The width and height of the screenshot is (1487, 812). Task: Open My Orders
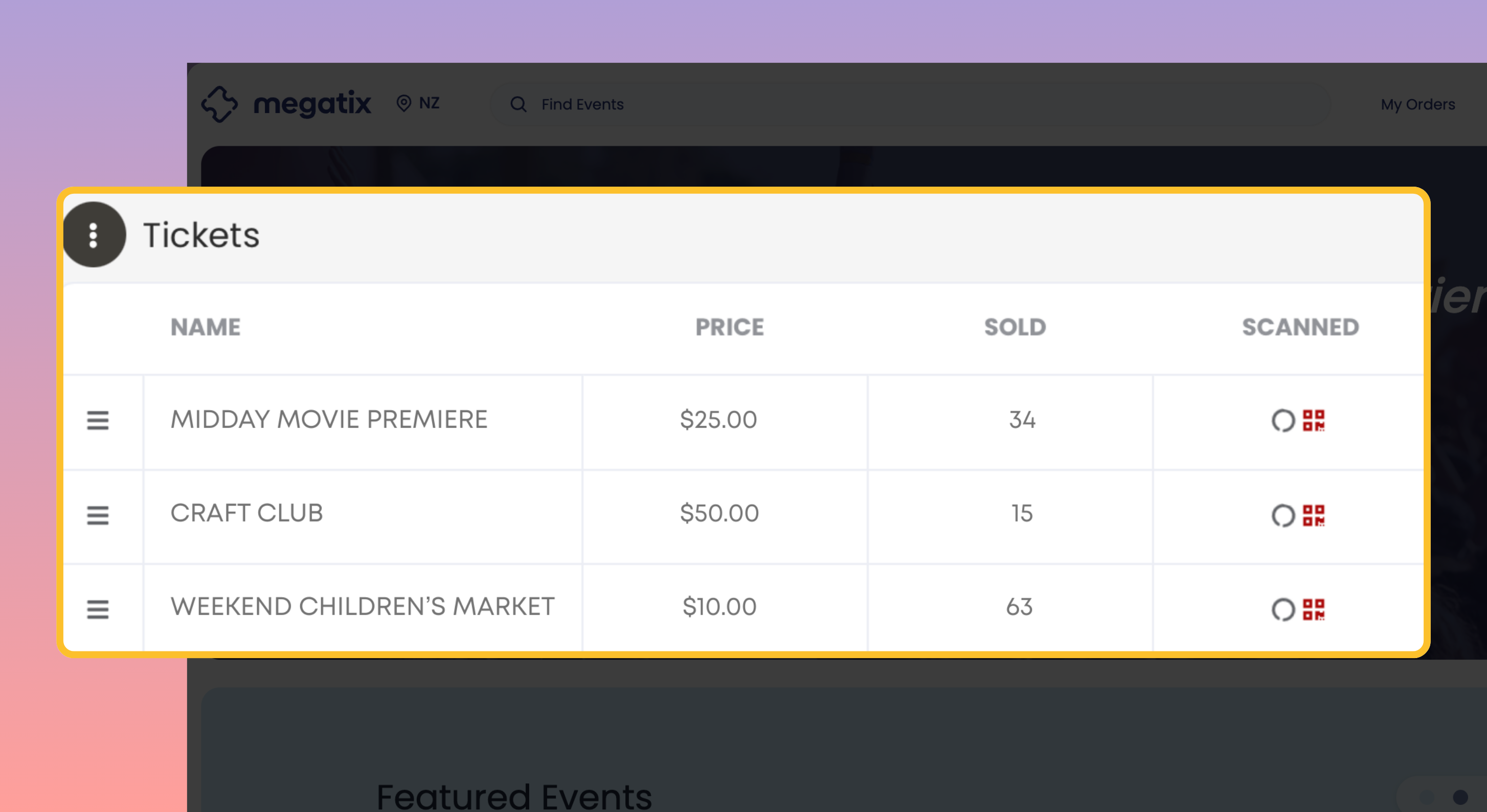tap(1417, 104)
